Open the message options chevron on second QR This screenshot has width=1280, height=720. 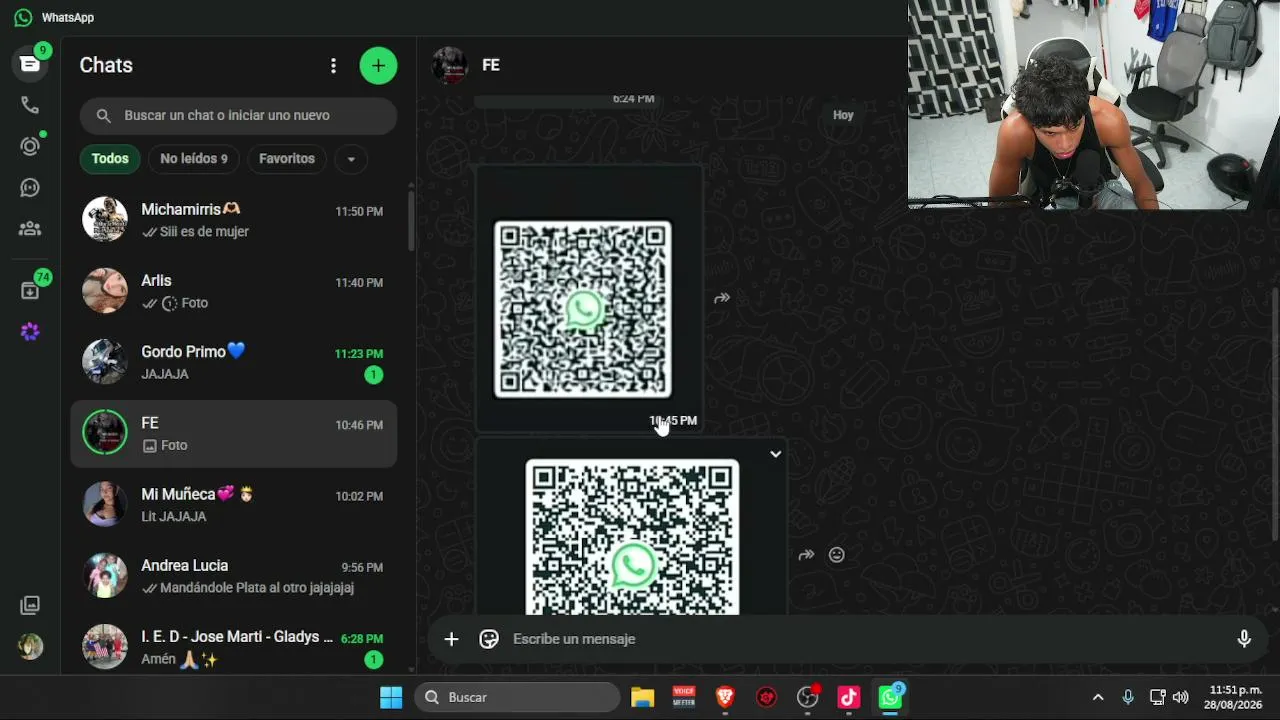[x=775, y=454]
